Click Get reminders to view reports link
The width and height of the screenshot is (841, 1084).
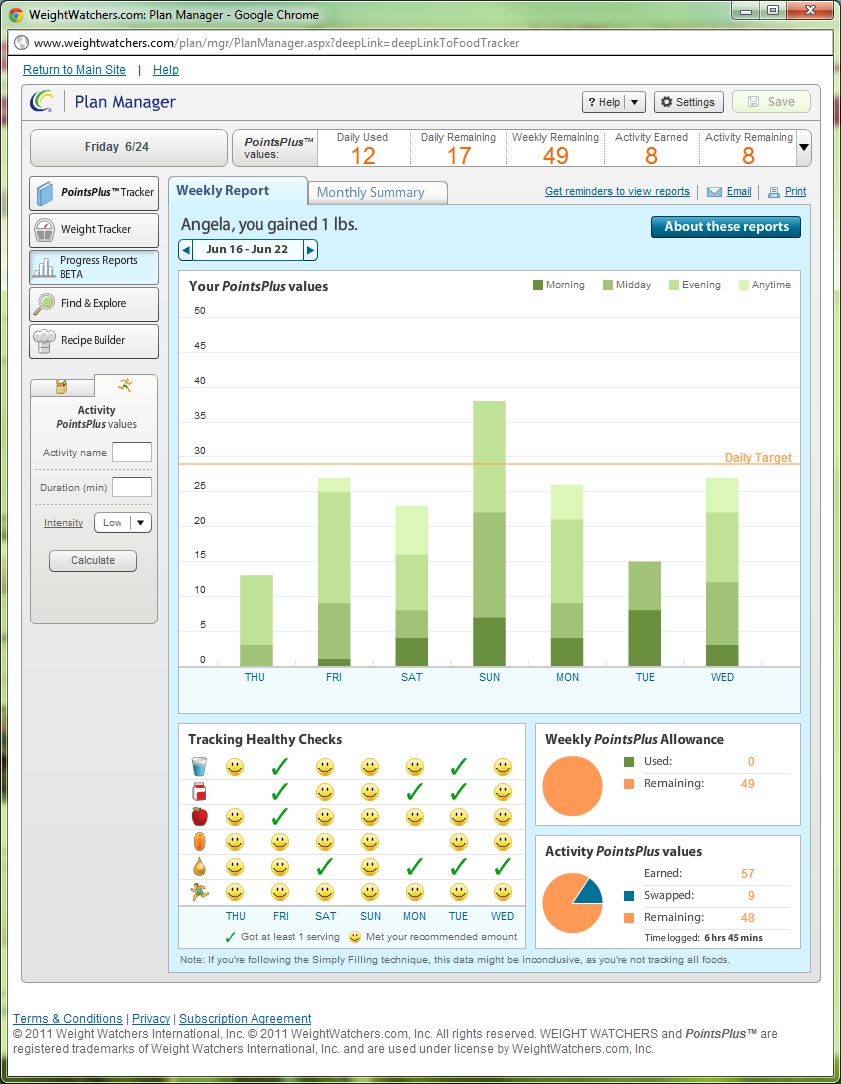[x=617, y=191]
